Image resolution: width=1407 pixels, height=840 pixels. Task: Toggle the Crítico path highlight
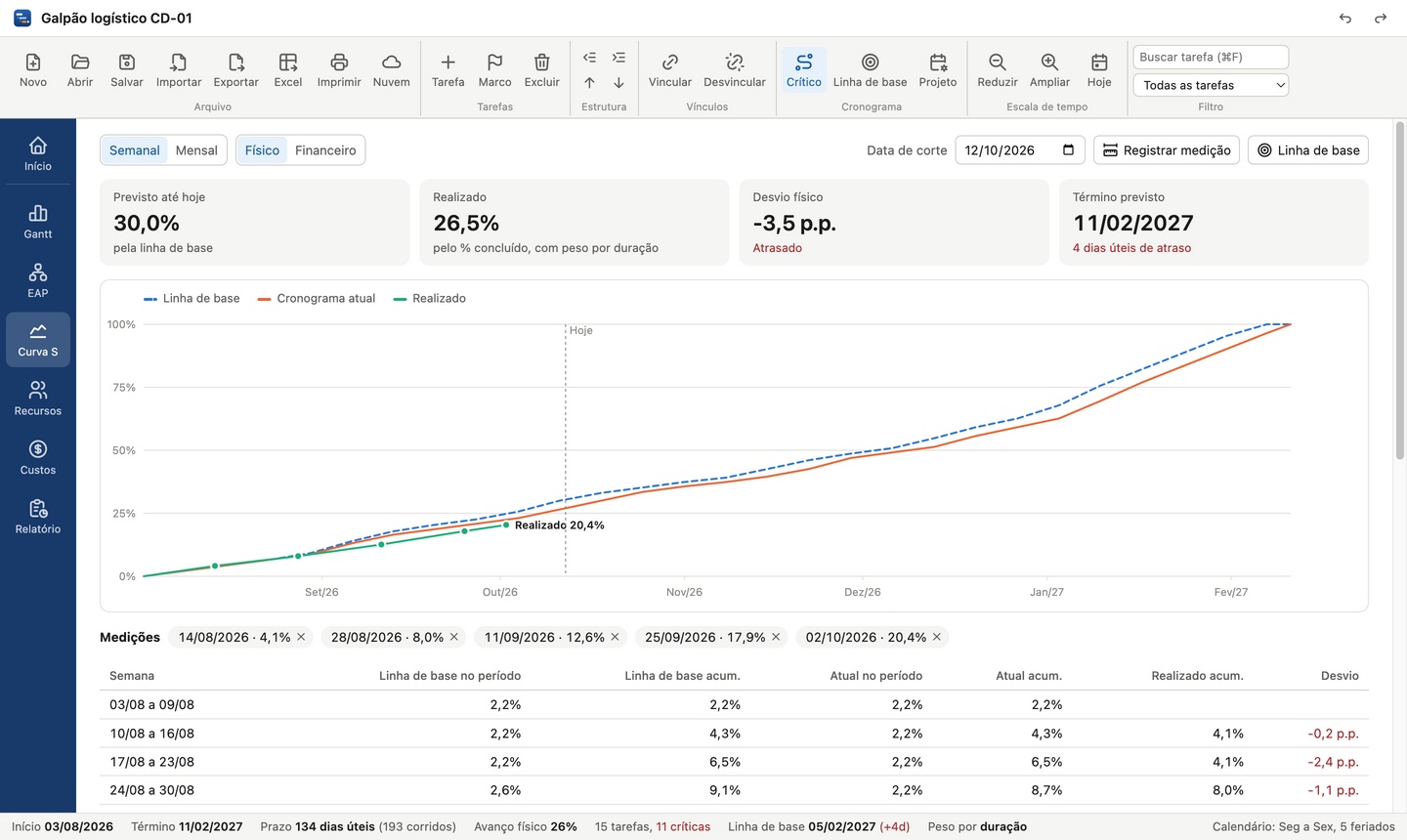[x=804, y=69]
